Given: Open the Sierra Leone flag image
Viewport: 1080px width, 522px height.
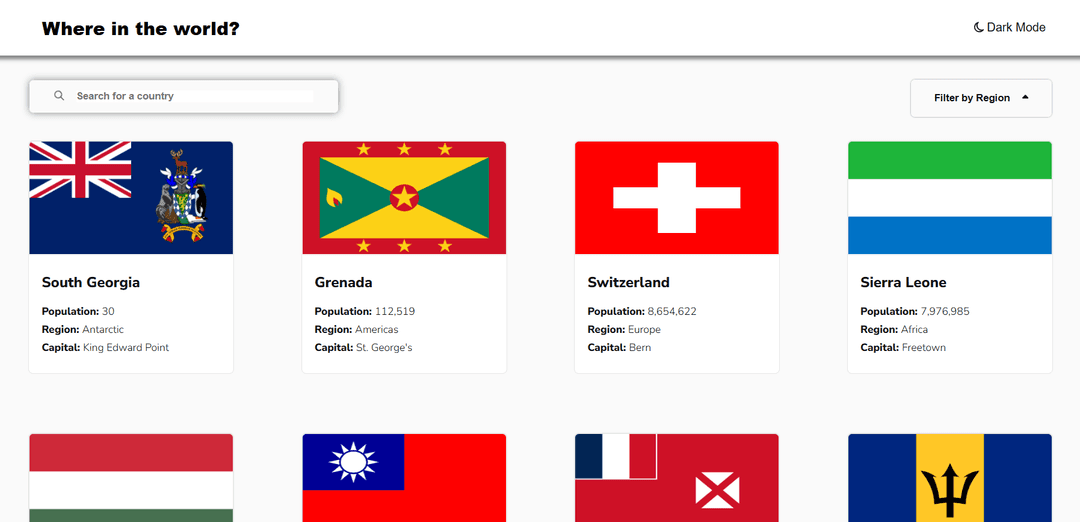Looking at the screenshot, I should tap(950, 198).
